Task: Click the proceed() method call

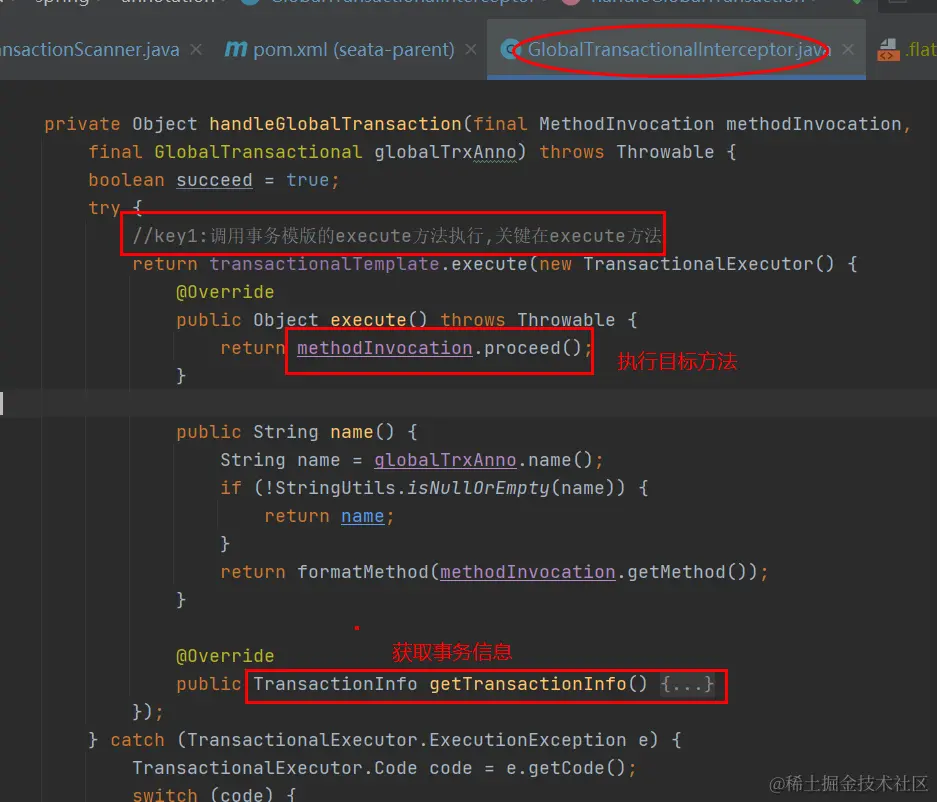Action: tap(532, 348)
